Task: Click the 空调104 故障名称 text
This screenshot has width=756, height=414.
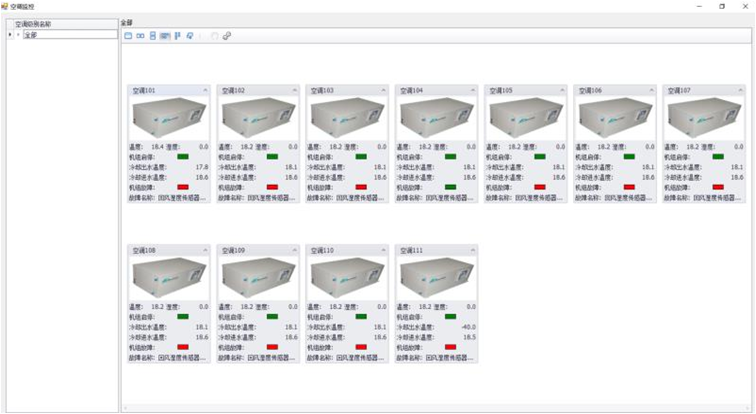Action: [436, 198]
